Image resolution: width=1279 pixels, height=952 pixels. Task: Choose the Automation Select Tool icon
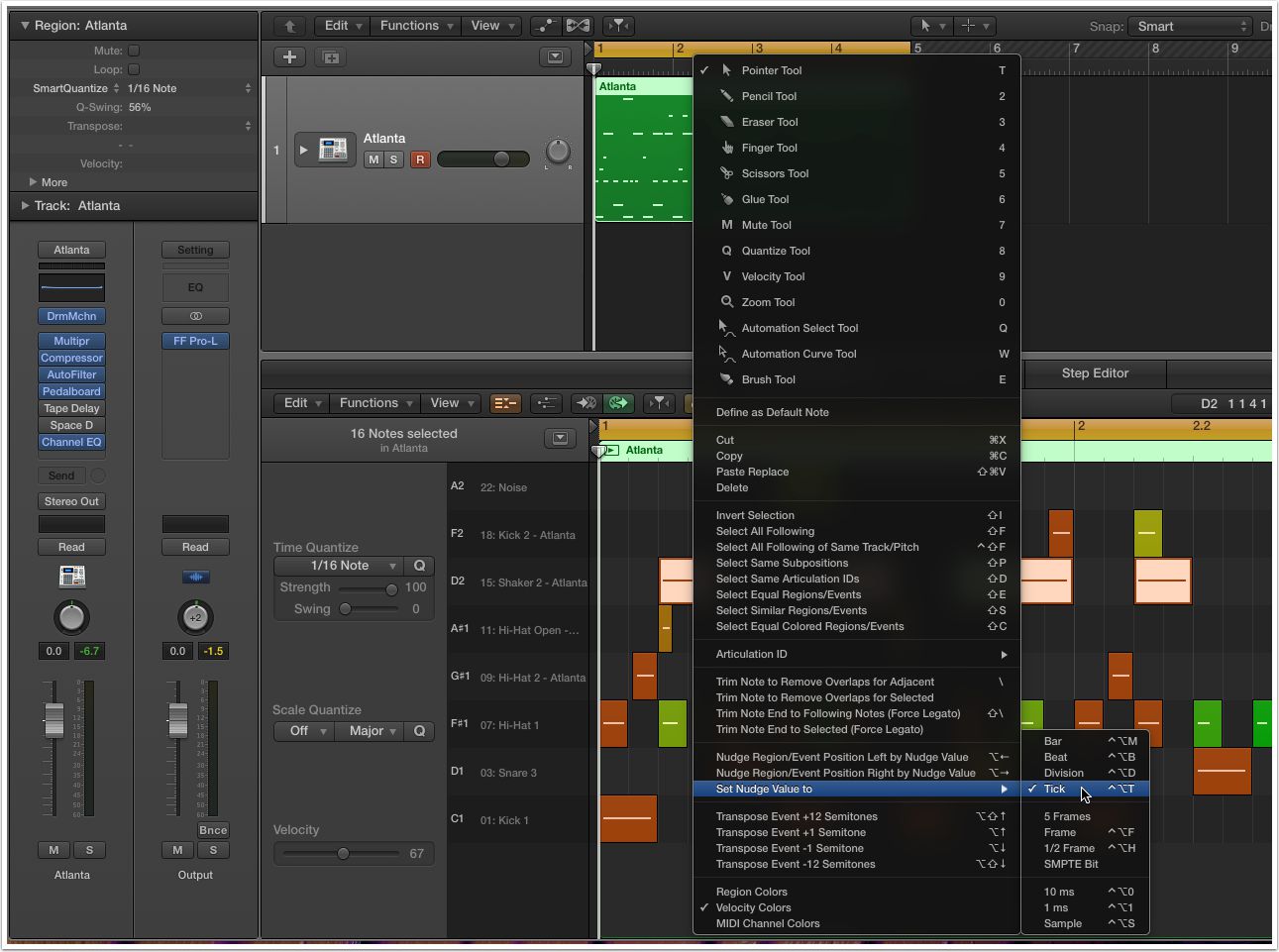pos(726,328)
